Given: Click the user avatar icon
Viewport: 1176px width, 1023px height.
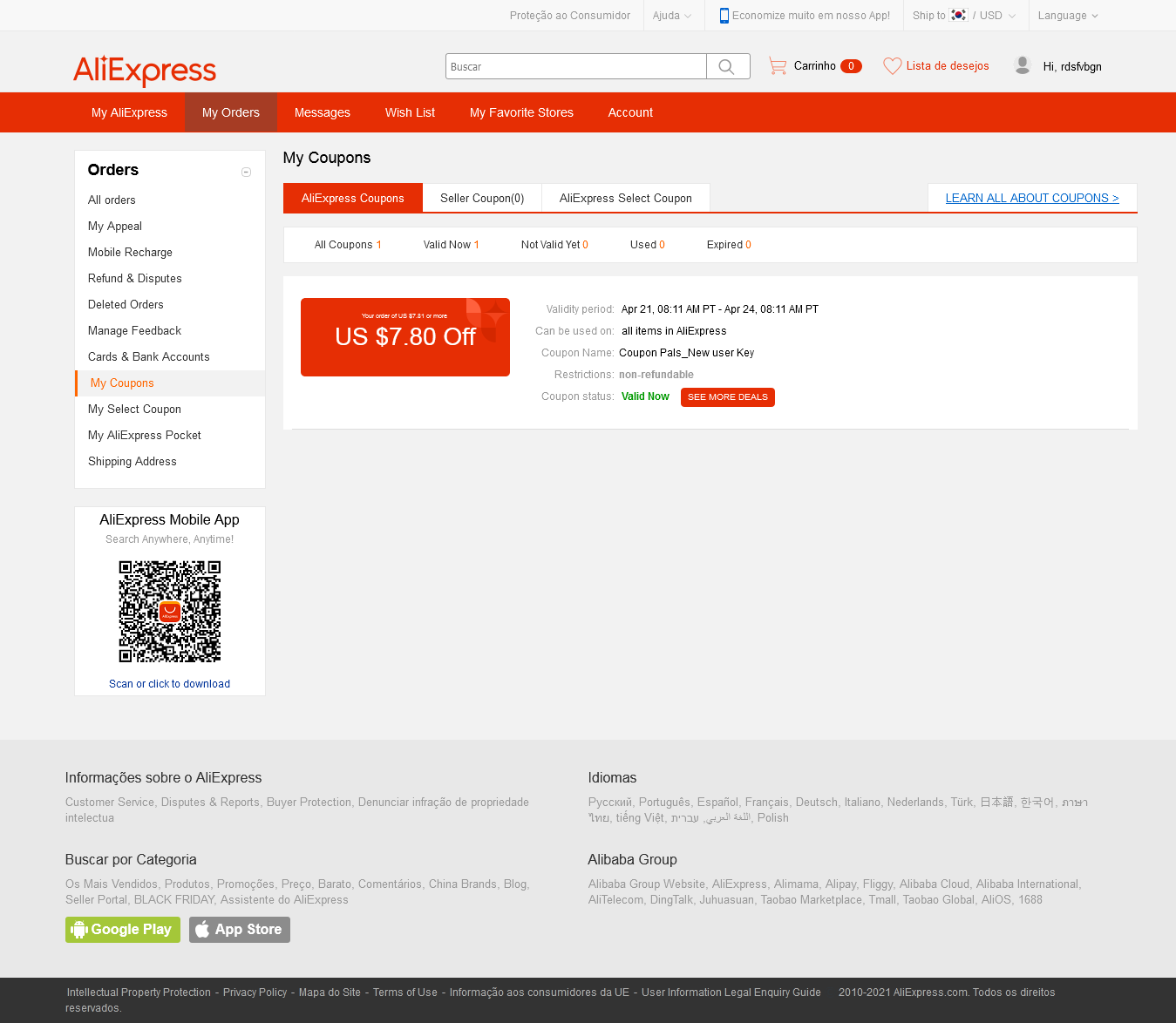Looking at the screenshot, I should [x=1023, y=65].
